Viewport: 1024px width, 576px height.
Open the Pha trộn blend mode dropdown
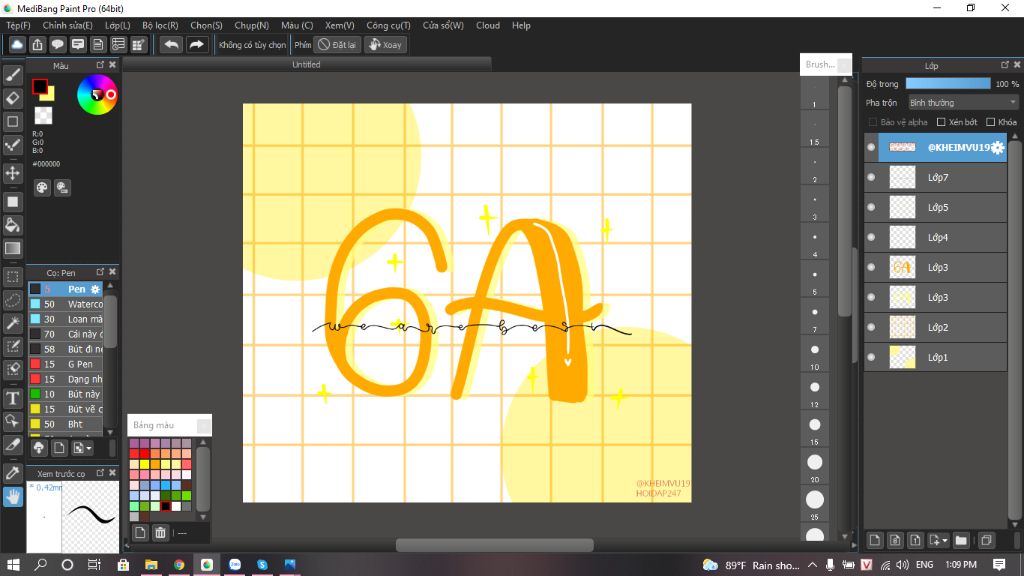pyautogui.click(x=963, y=103)
